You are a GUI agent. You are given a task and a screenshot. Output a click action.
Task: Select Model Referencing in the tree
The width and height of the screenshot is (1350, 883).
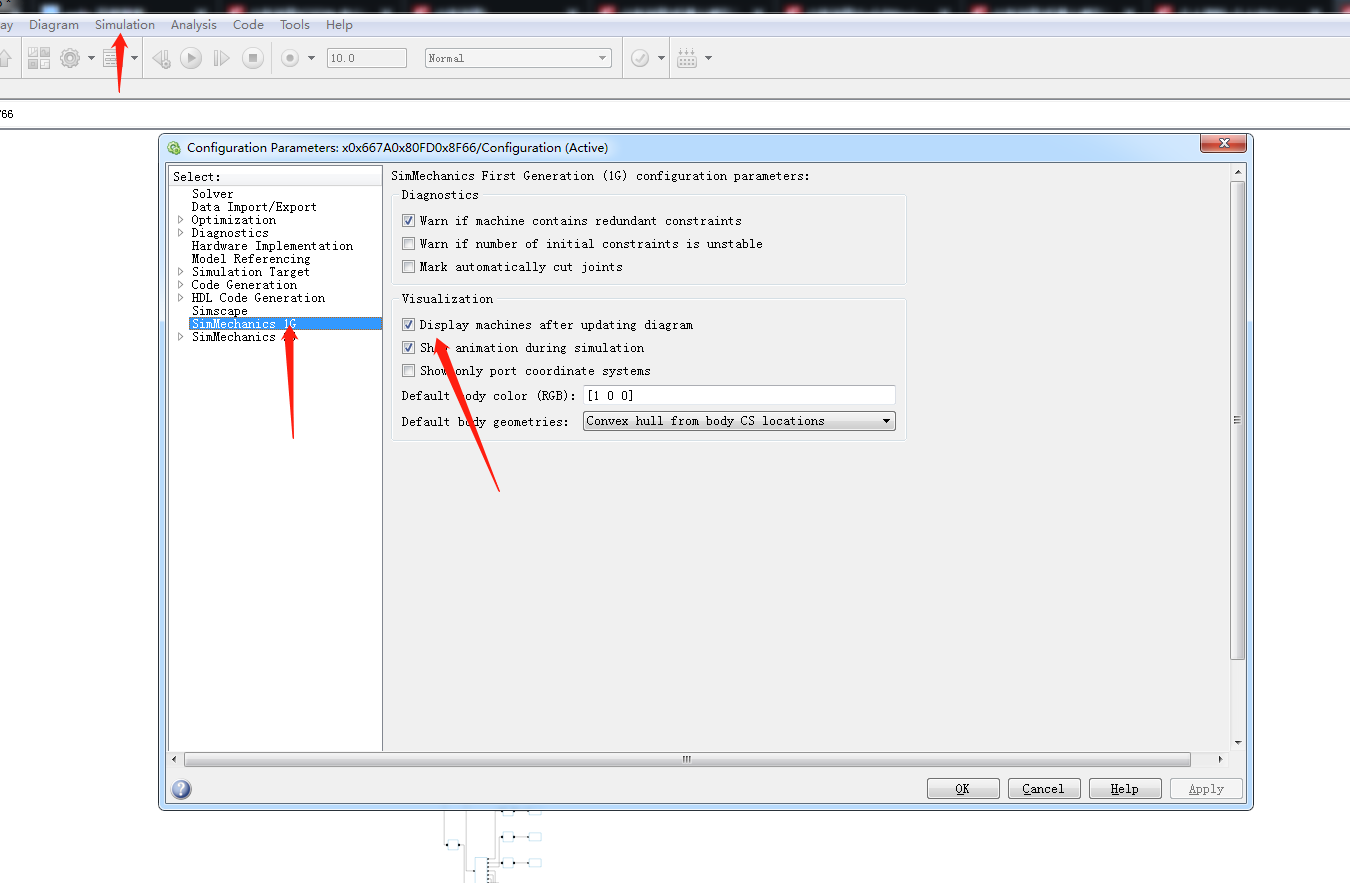click(x=251, y=259)
